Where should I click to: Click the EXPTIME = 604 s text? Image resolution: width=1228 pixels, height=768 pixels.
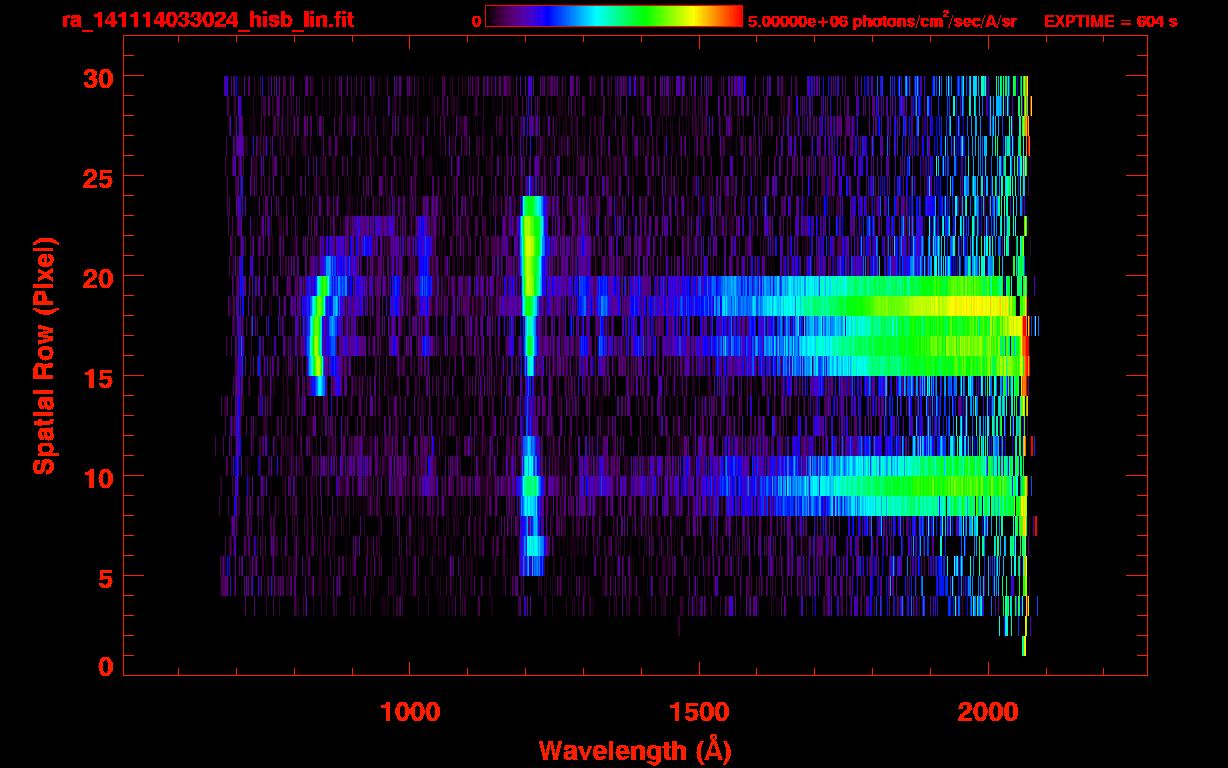pos(1110,21)
